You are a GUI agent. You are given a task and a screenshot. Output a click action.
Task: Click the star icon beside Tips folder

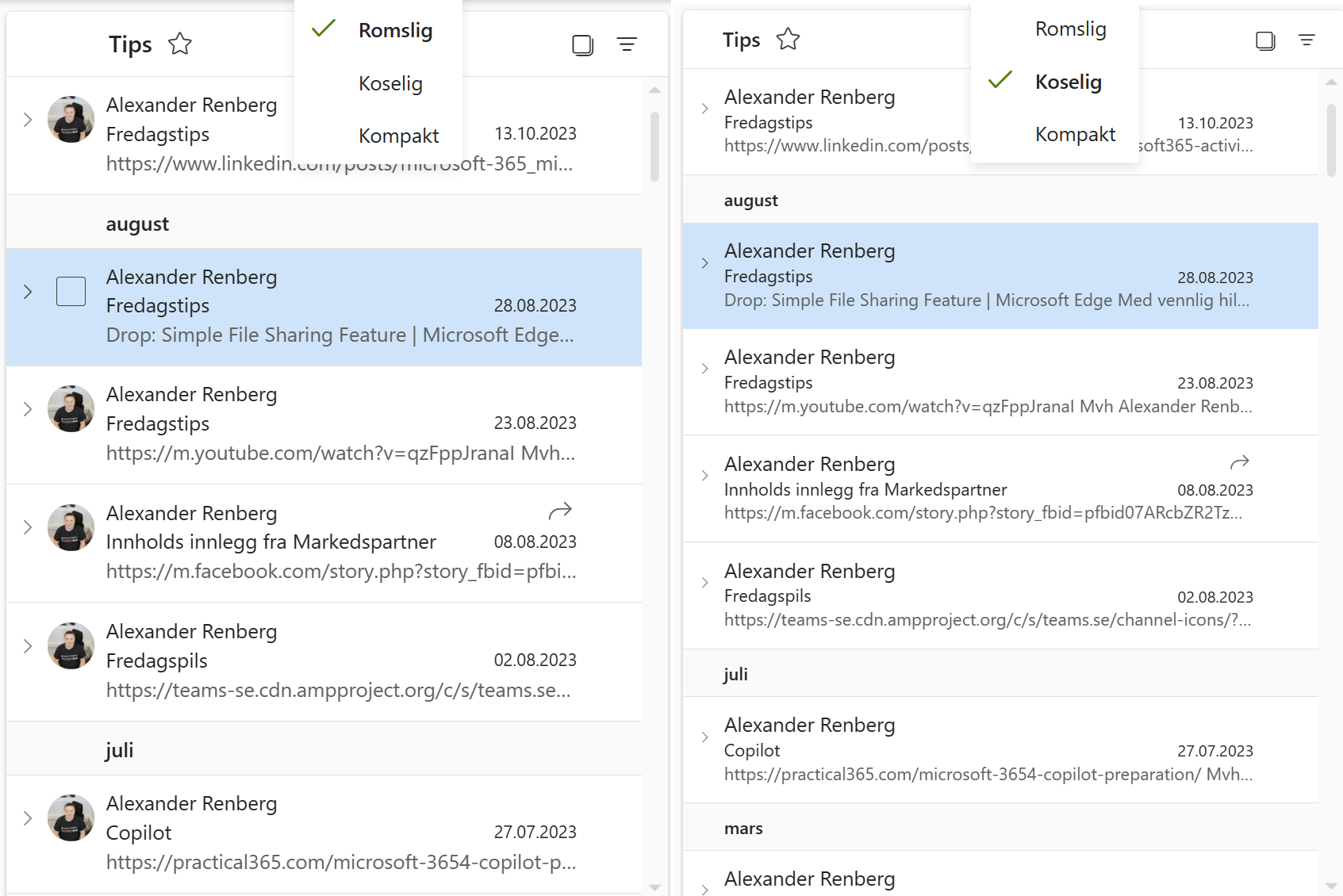[180, 44]
